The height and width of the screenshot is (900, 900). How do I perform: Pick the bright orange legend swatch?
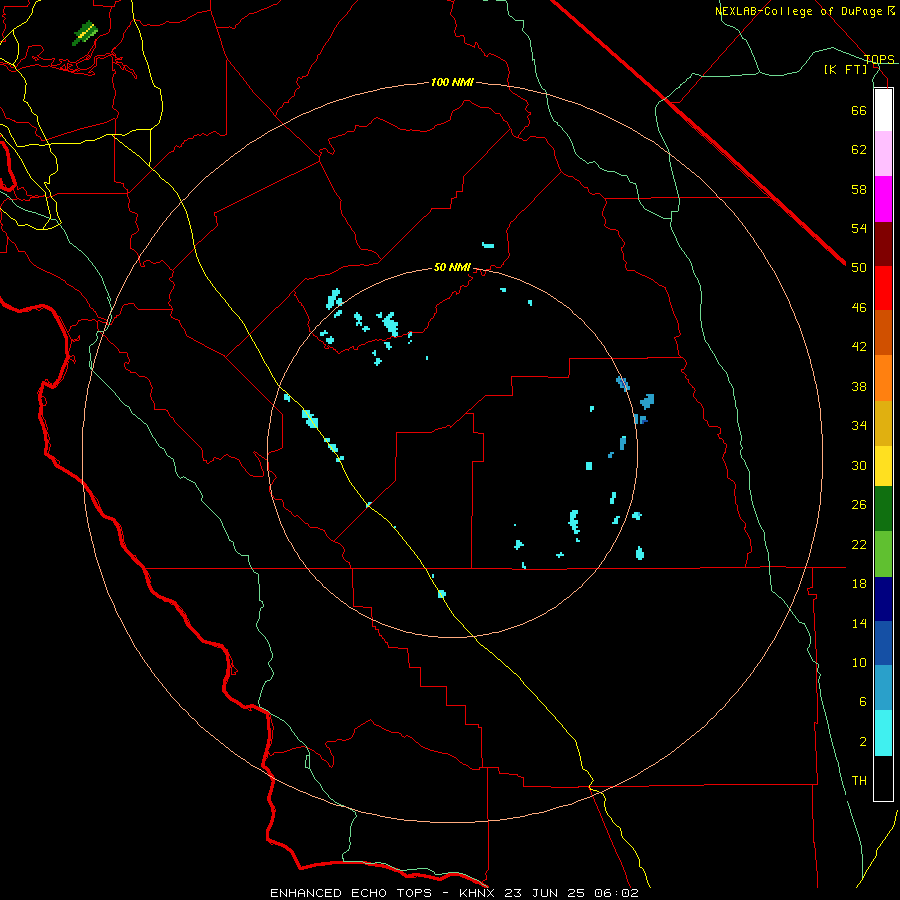coord(883,378)
